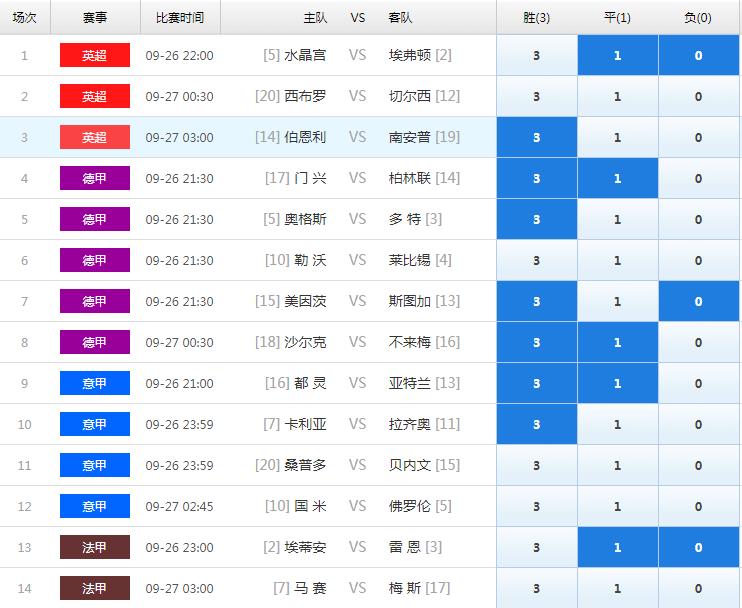This screenshot has height=608, width=742.
Task: Select loss (0) for match 3 南安普
Action: click(698, 138)
